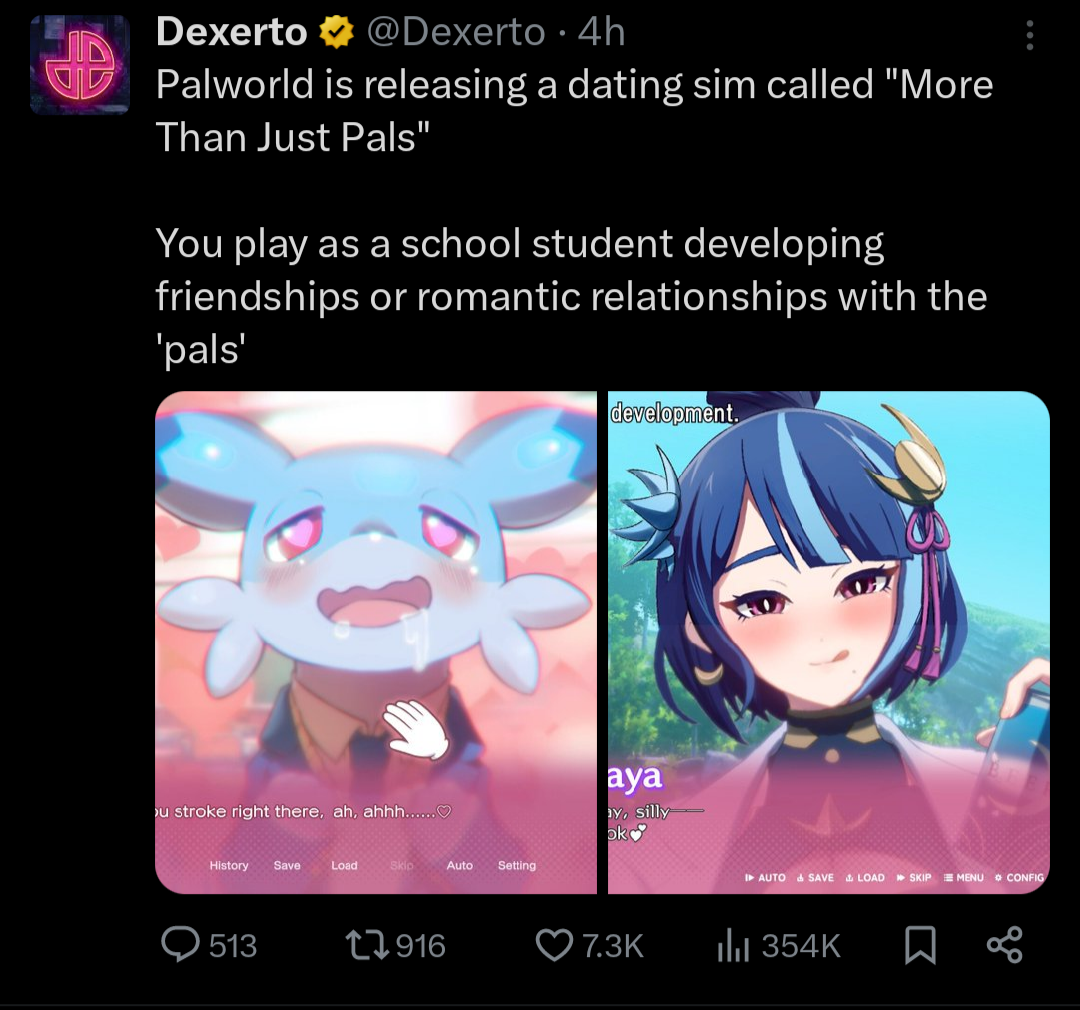The height and width of the screenshot is (1010, 1080).
Task: Like the tweet with the heart icon
Action: [554, 945]
